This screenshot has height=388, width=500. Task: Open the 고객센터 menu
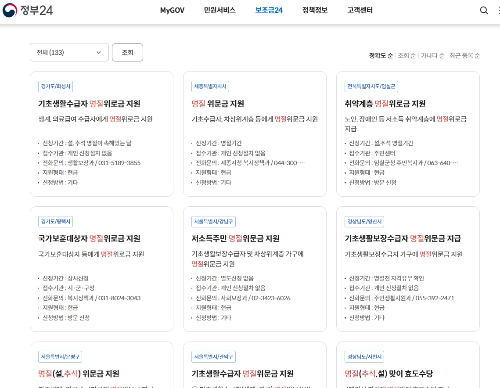point(360,10)
